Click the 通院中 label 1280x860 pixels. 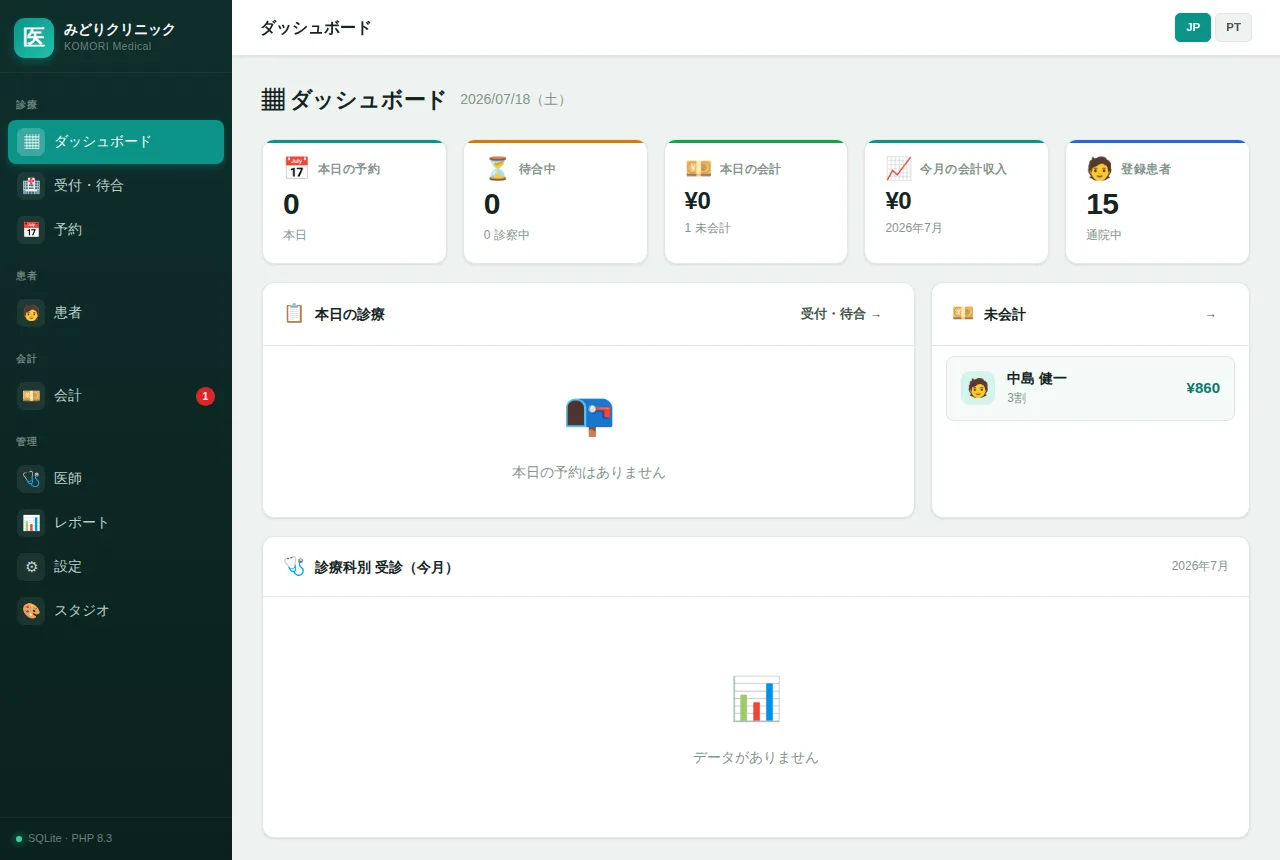tap(1104, 235)
